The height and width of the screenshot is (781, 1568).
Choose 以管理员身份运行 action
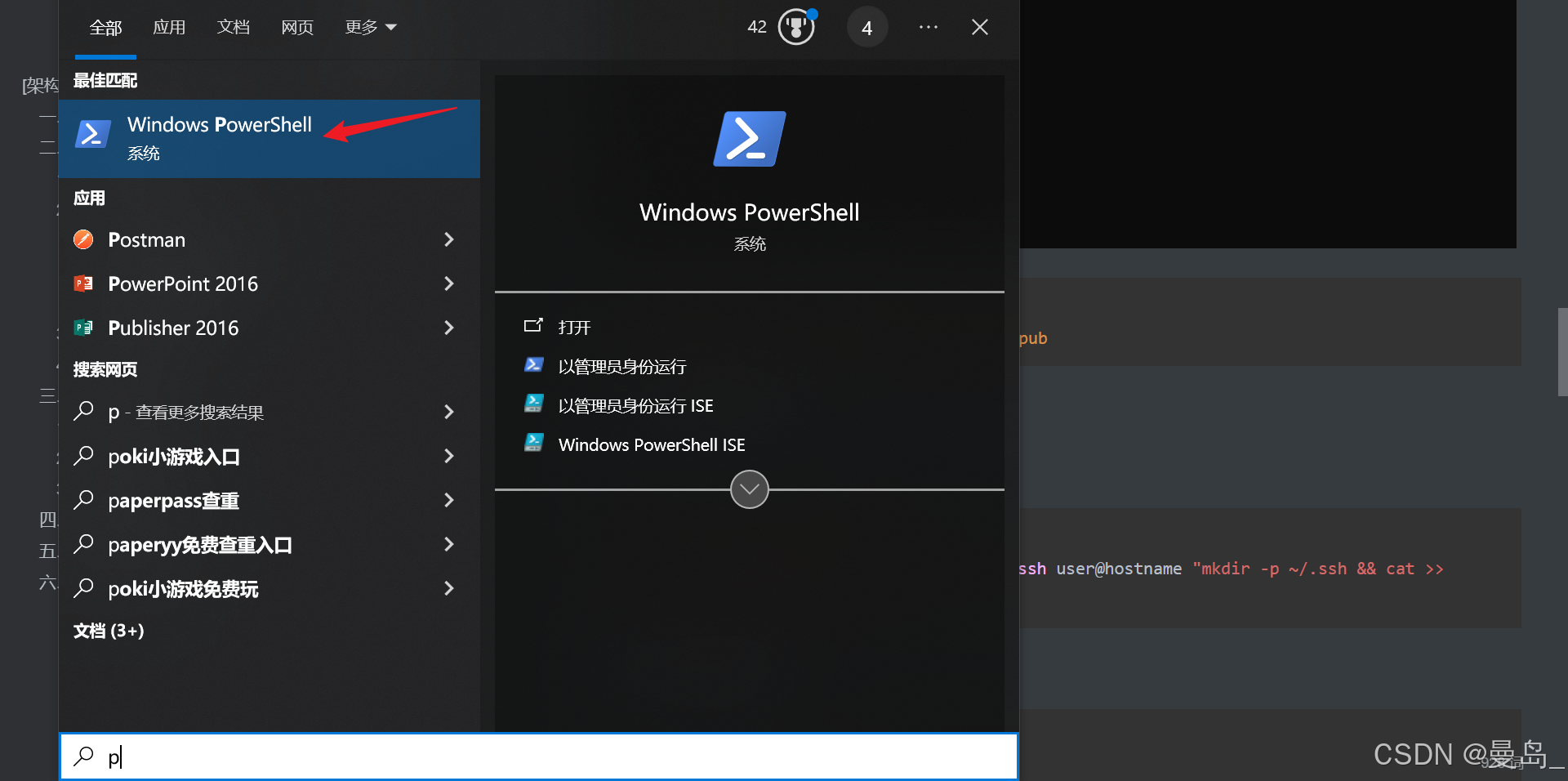622,367
